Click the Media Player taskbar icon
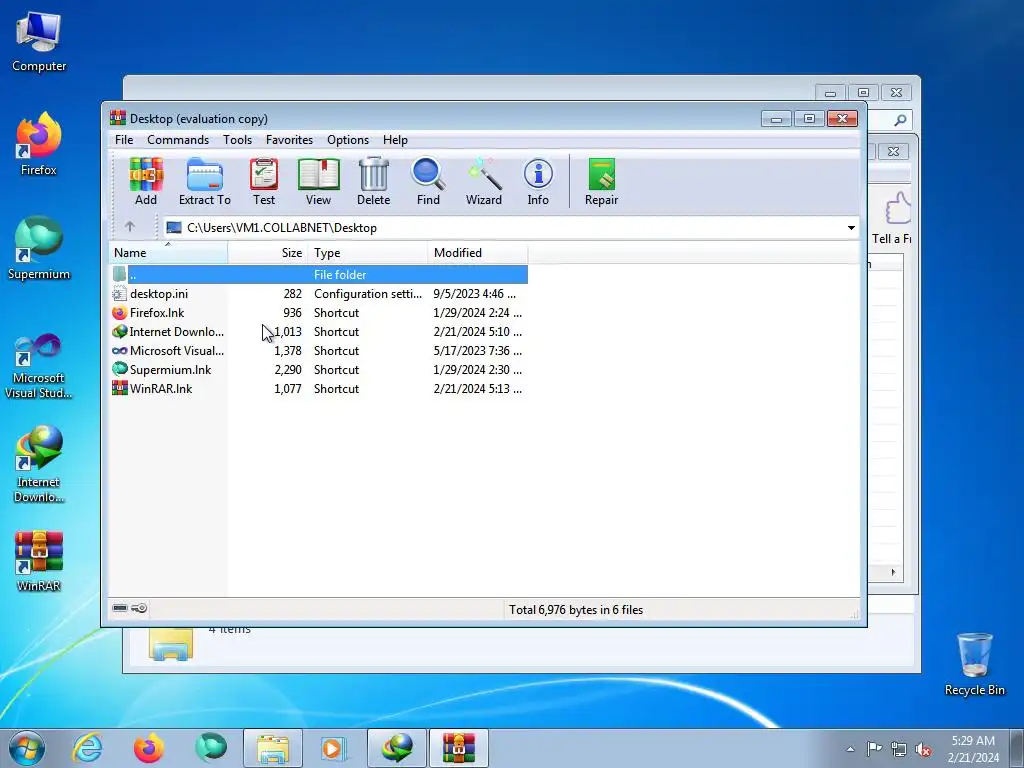Screen dimensions: 1024x768 click(333, 748)
